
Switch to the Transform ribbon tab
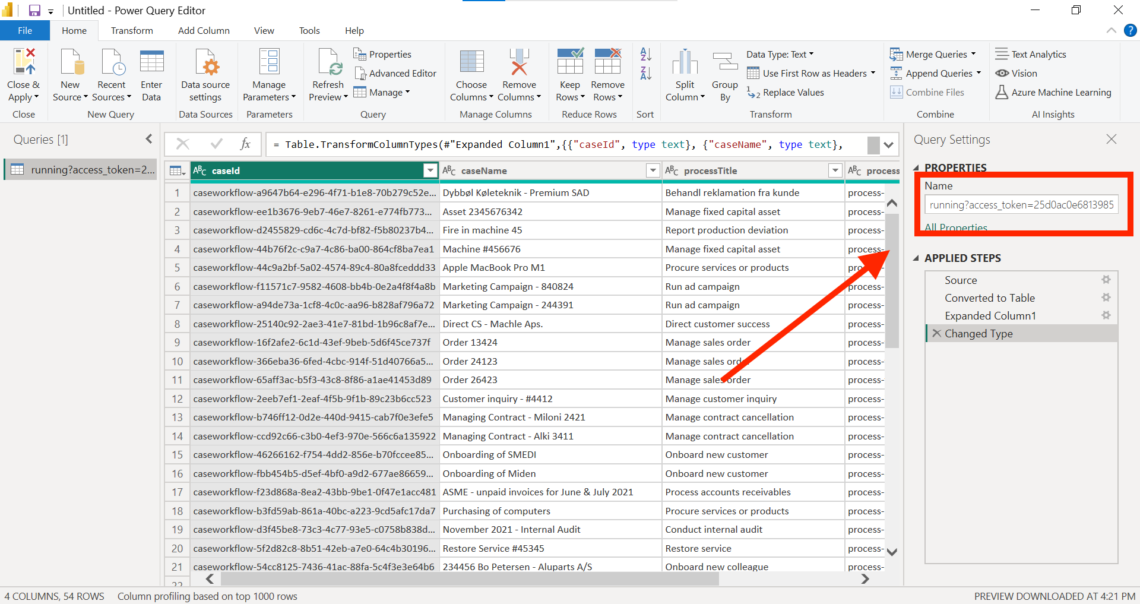(x=132, y=30)
